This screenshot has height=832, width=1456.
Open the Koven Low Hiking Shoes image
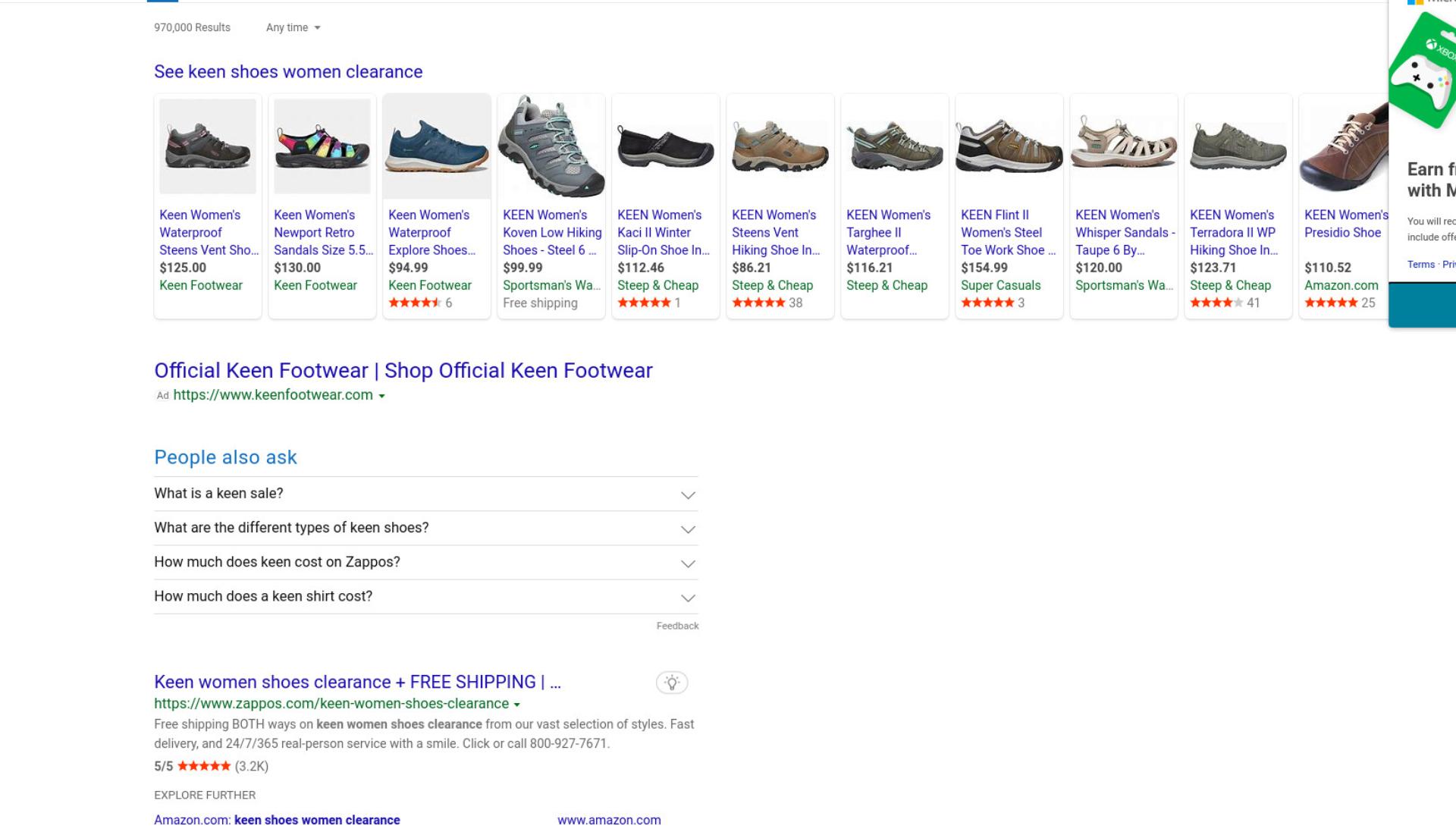[x=551, y=146]
